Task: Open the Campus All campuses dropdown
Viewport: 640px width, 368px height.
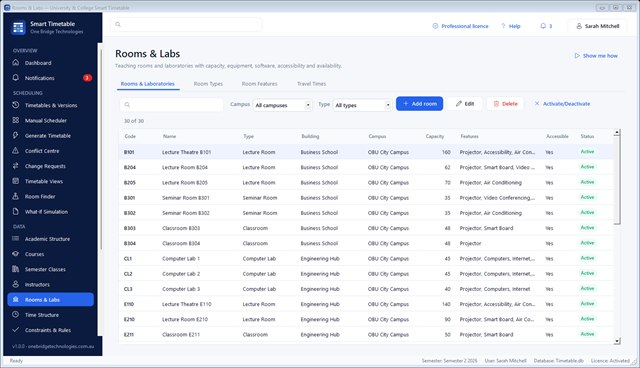Action: pos(282,105)
